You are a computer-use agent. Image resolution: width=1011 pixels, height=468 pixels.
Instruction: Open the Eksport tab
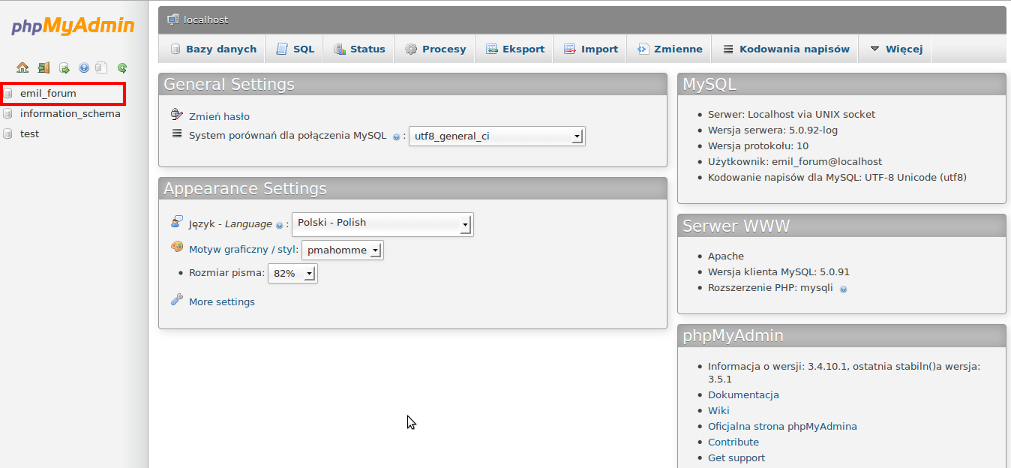point(515,49)
